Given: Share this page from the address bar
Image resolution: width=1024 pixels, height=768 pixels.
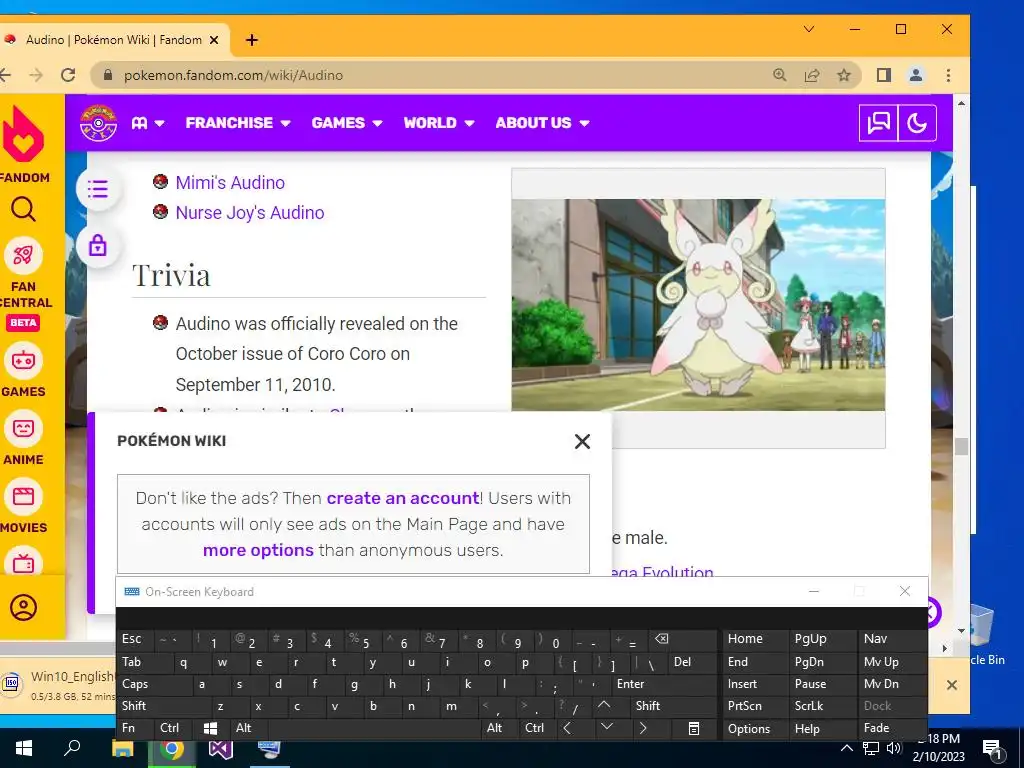Looking at the screenshot, I should [812, 75].
